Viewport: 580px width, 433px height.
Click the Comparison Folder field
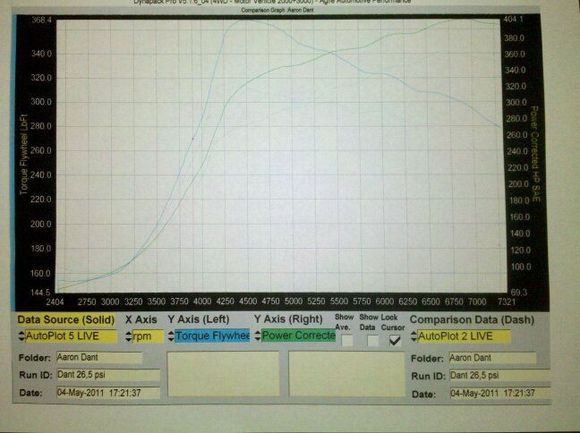pos(492,358)
